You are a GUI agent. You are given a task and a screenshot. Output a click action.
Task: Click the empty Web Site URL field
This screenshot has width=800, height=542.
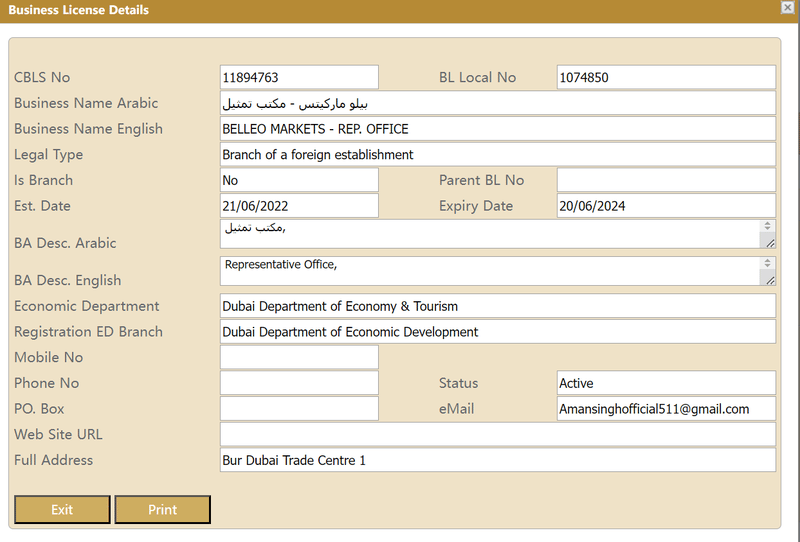(x=498, y=434)
